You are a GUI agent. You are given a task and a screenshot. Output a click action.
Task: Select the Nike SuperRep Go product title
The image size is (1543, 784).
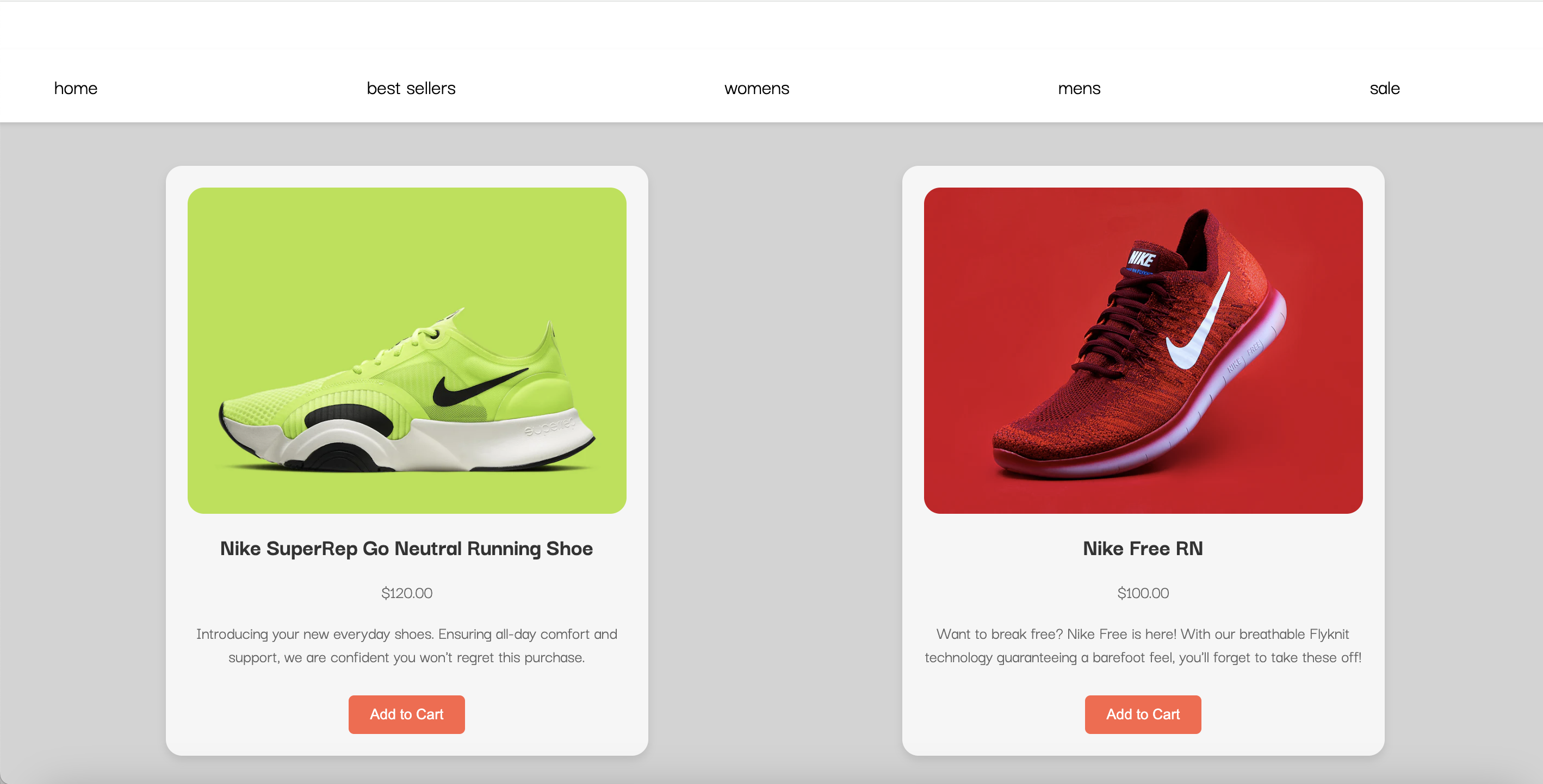406,548
